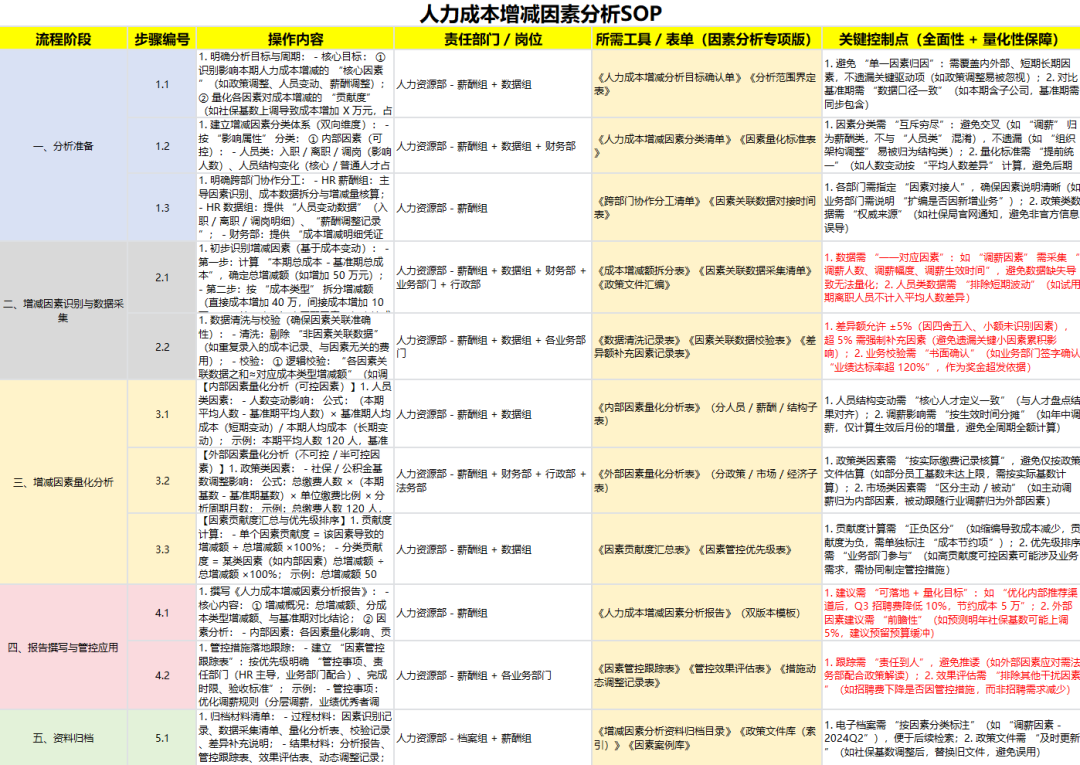The image size is (1080, 765).
Task: Select step number cell 4.2
Action: coord(162,675)
